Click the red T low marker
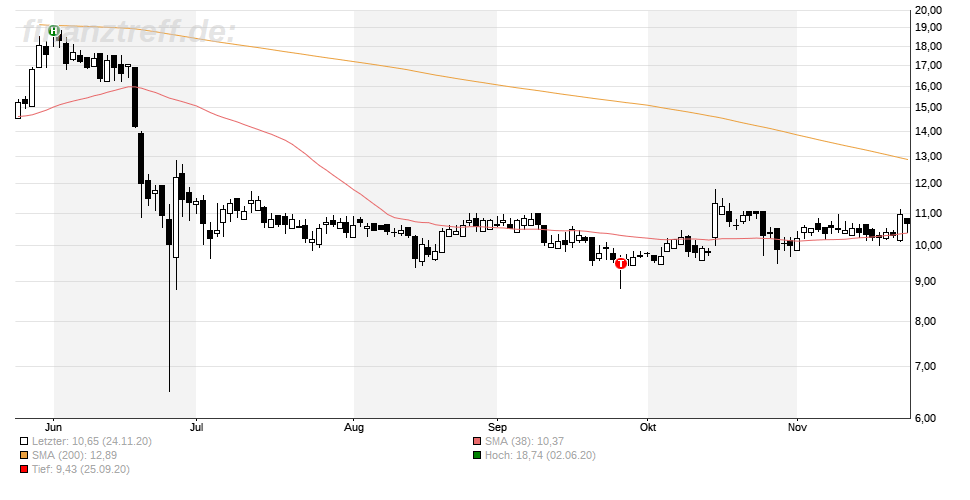 click(621, 264)
